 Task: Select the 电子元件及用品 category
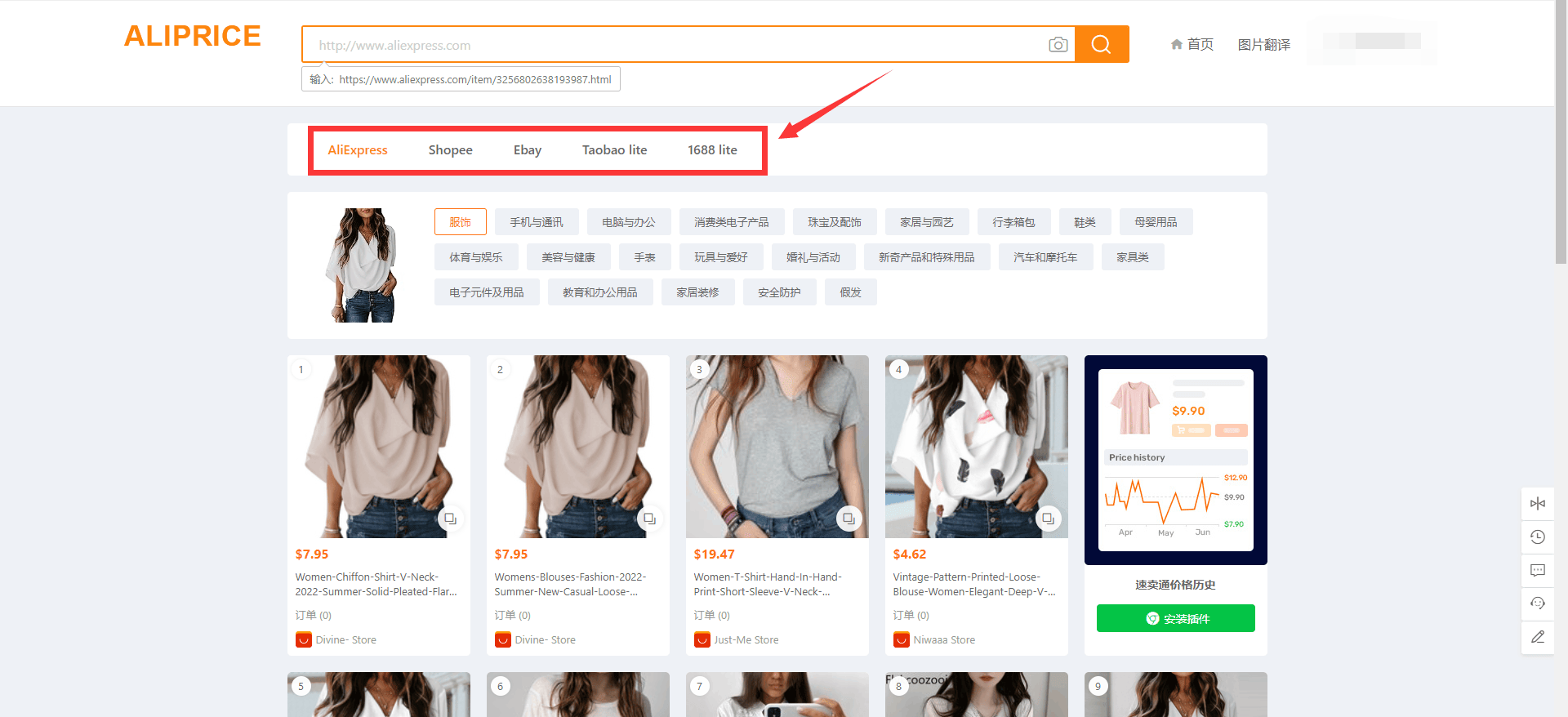(487, 292)
